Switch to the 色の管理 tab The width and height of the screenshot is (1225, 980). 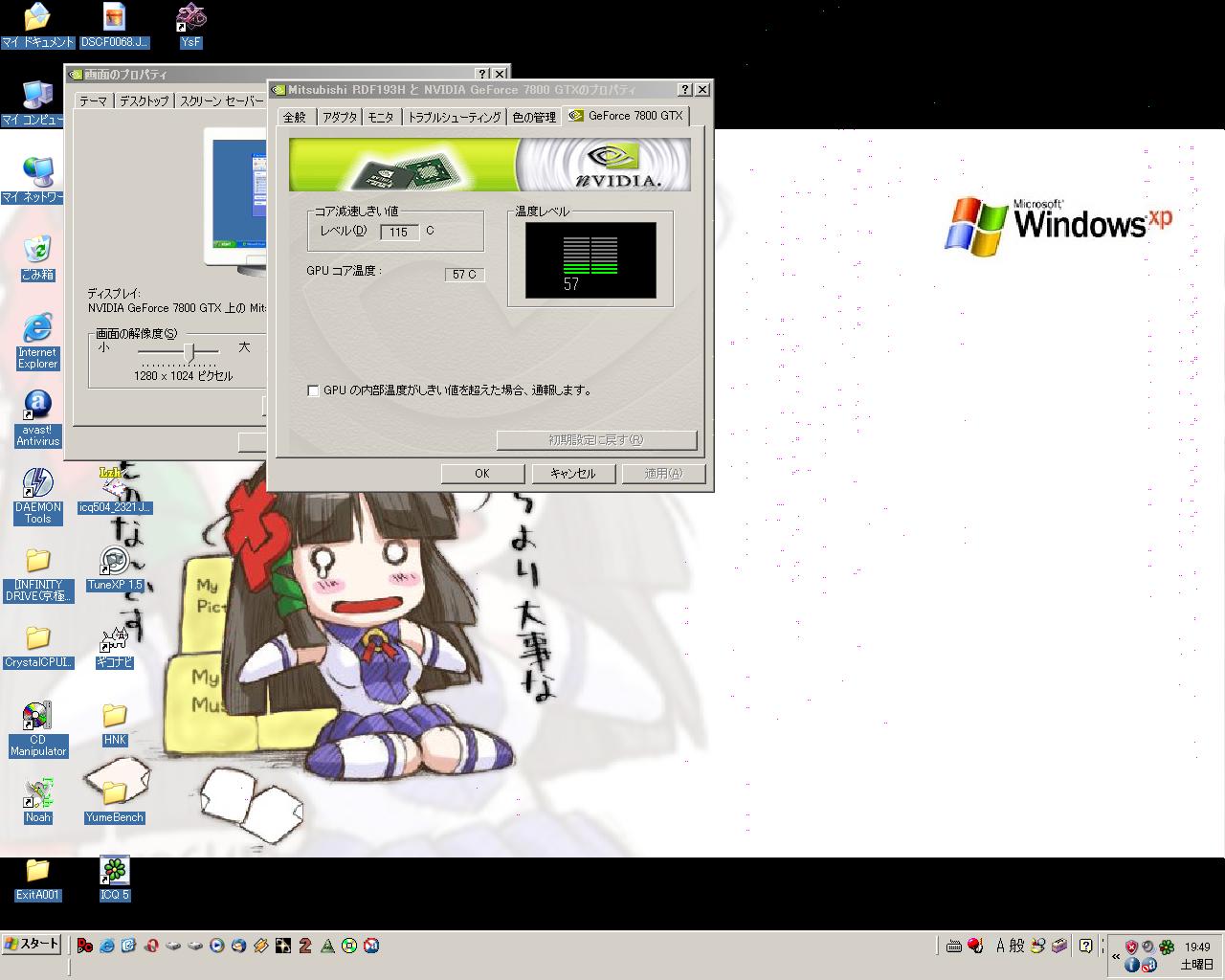pos(534,117)
